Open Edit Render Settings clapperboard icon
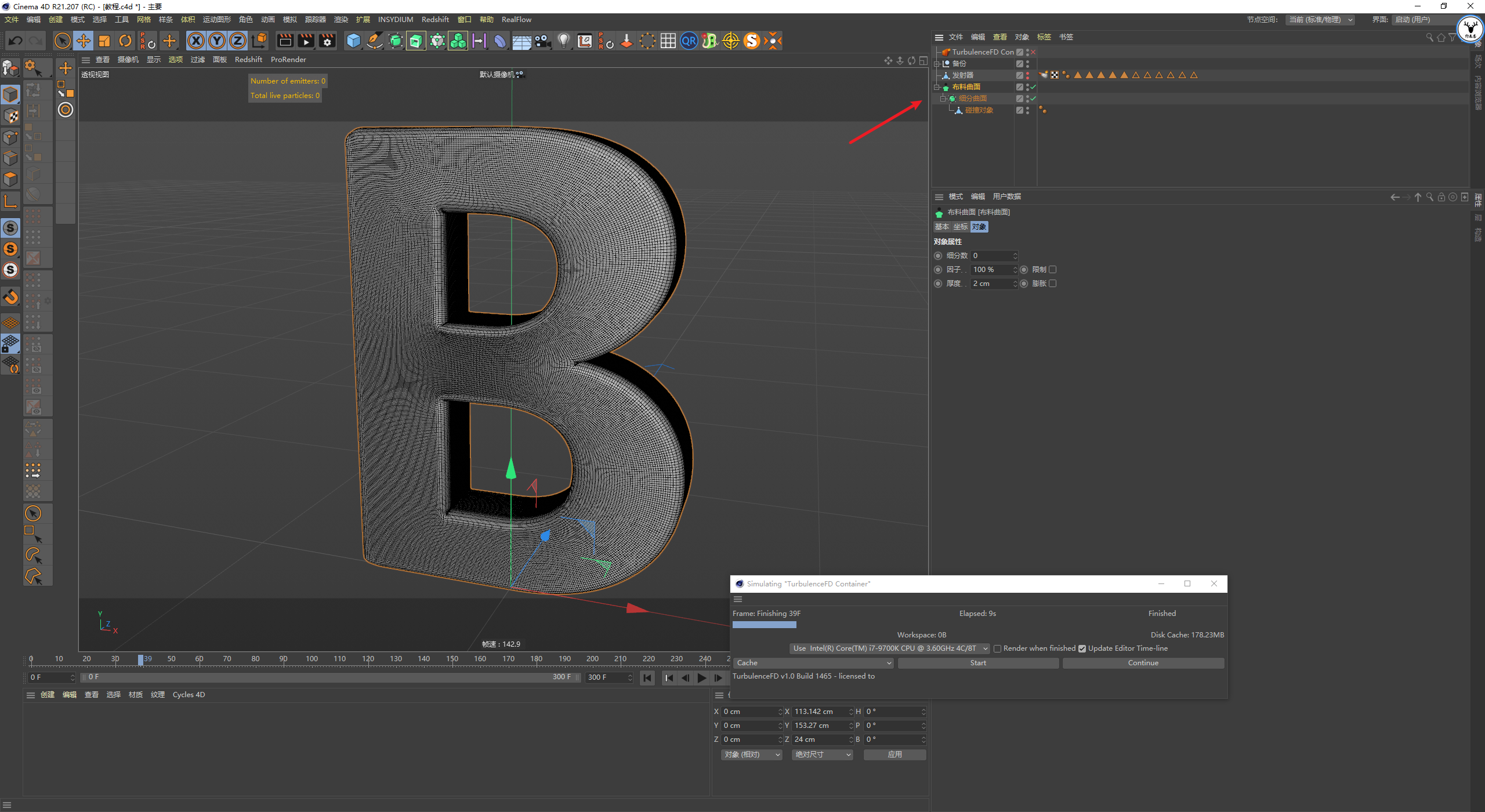This screenshot has height=812, width=1485. click(x=327, y=41)
